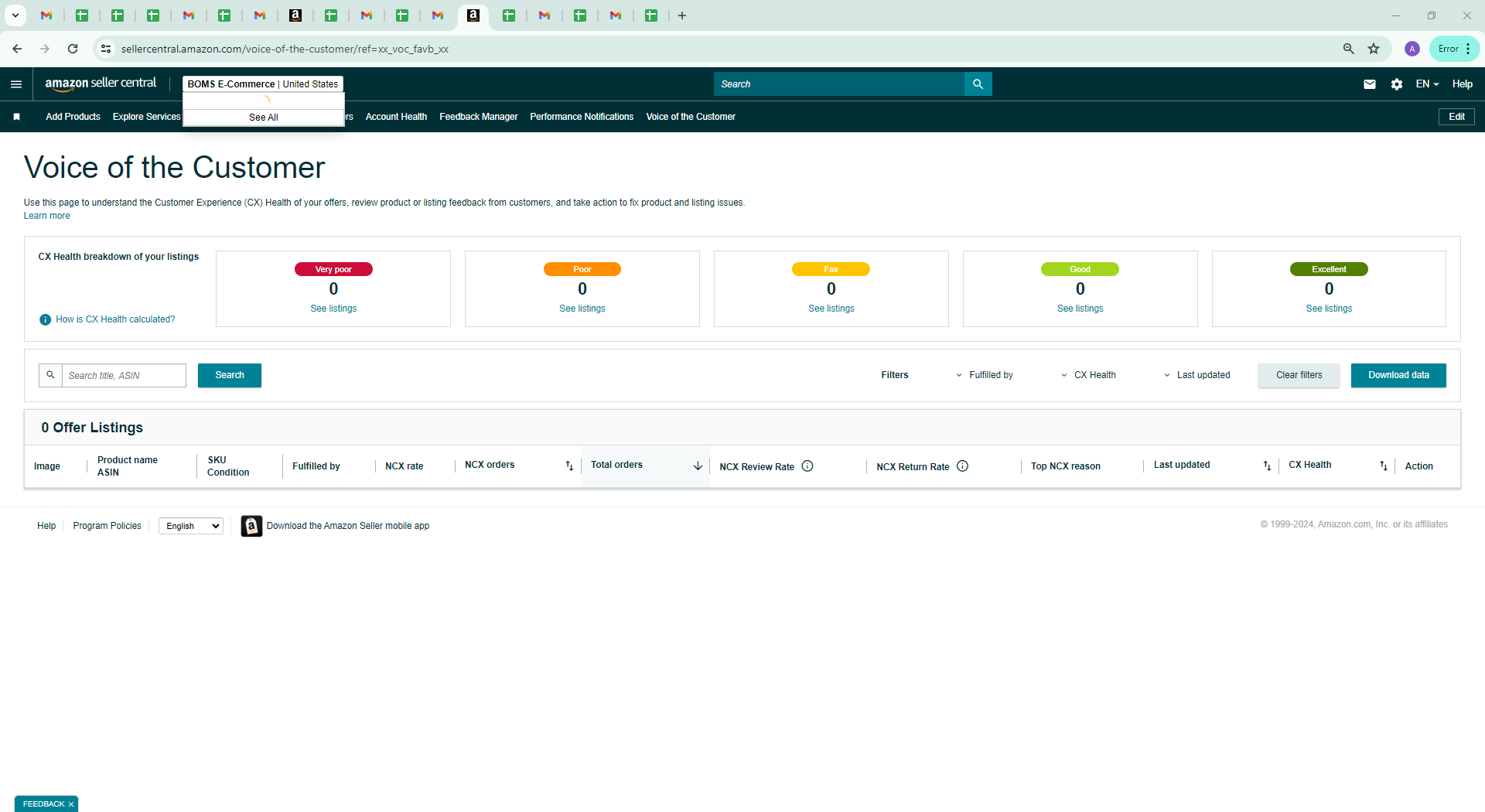Viewport: 1485px width, 812px height.
Task: Open Program Policies link
Action: tap(107, 526)
